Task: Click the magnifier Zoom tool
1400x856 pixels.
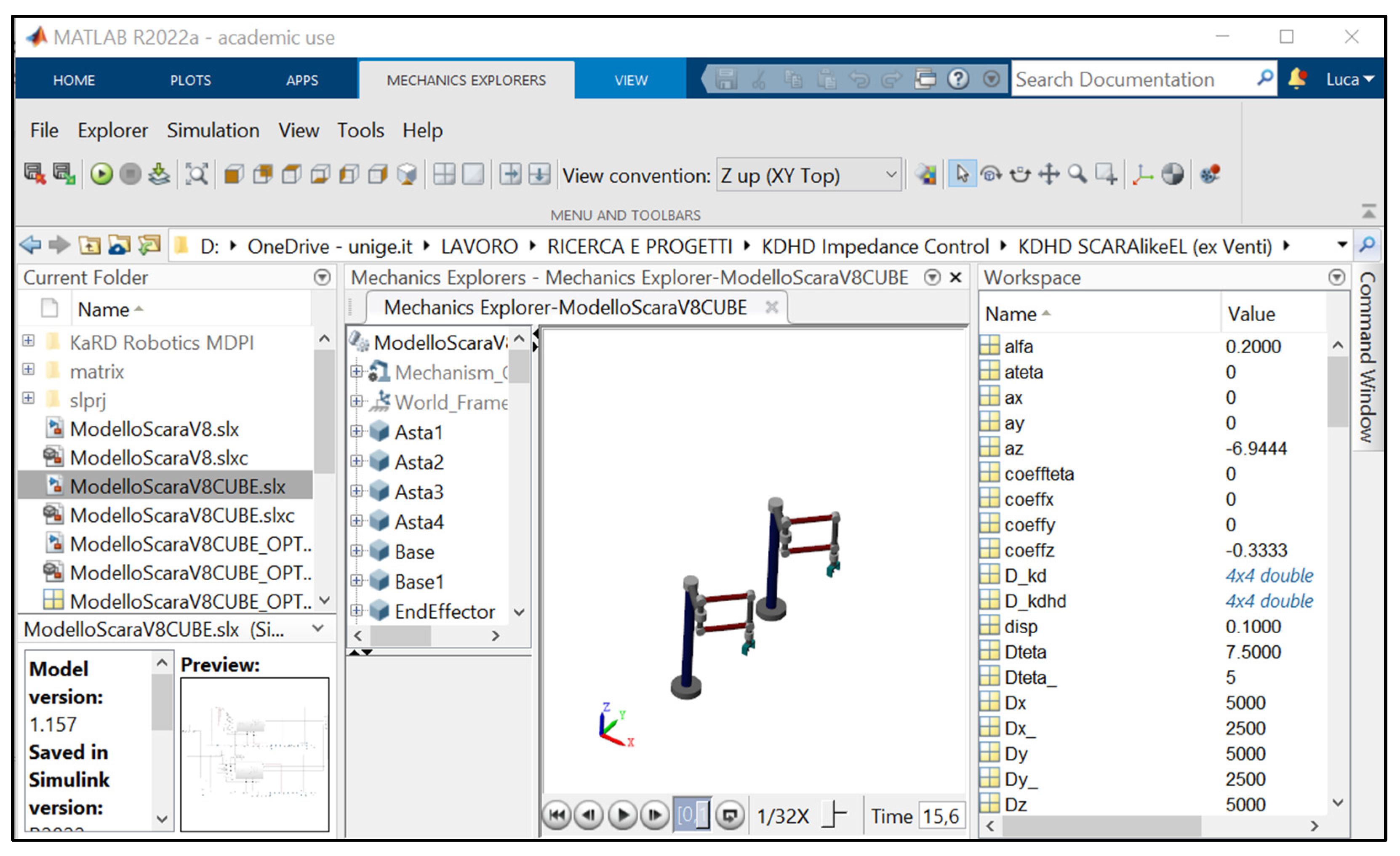Action: click(x=1077, y=174)
